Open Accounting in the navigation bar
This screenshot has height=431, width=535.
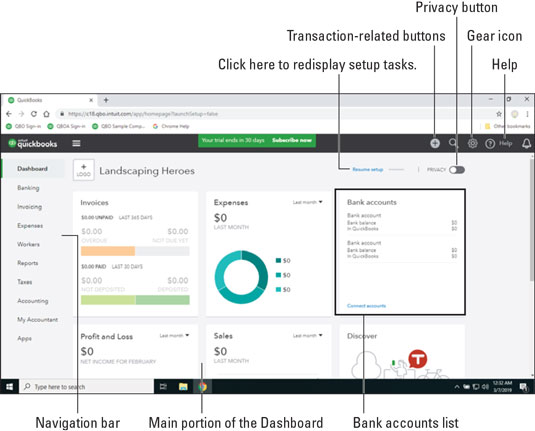33,301
